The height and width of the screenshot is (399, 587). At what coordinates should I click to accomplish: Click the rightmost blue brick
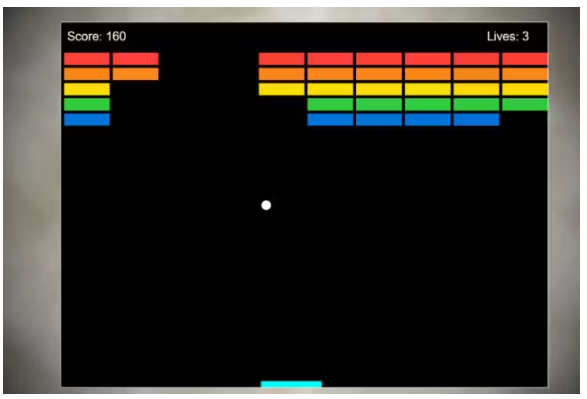click(x=476, y=120)
